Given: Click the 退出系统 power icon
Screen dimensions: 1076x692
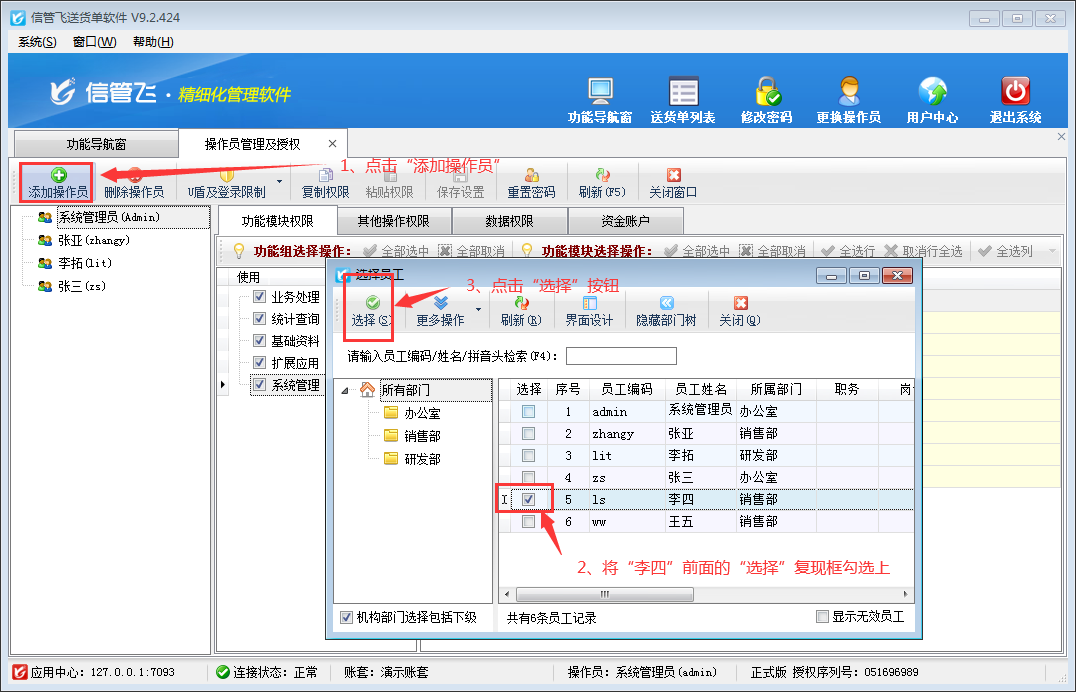Looking at the screenshot, I should tap(1015, 93).
